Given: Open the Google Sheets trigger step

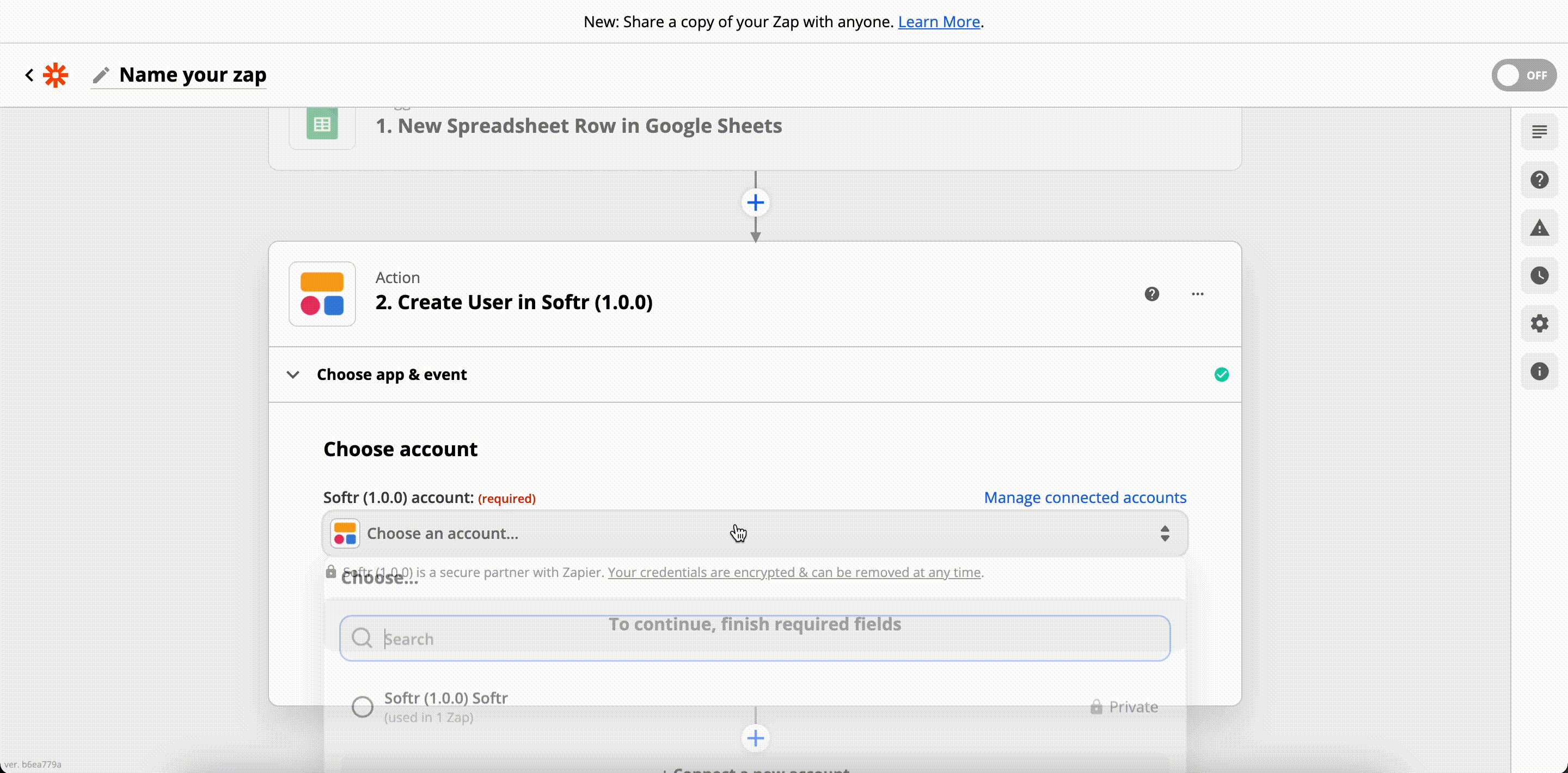Looking at the screenshot, I should [x=578, y=126].
